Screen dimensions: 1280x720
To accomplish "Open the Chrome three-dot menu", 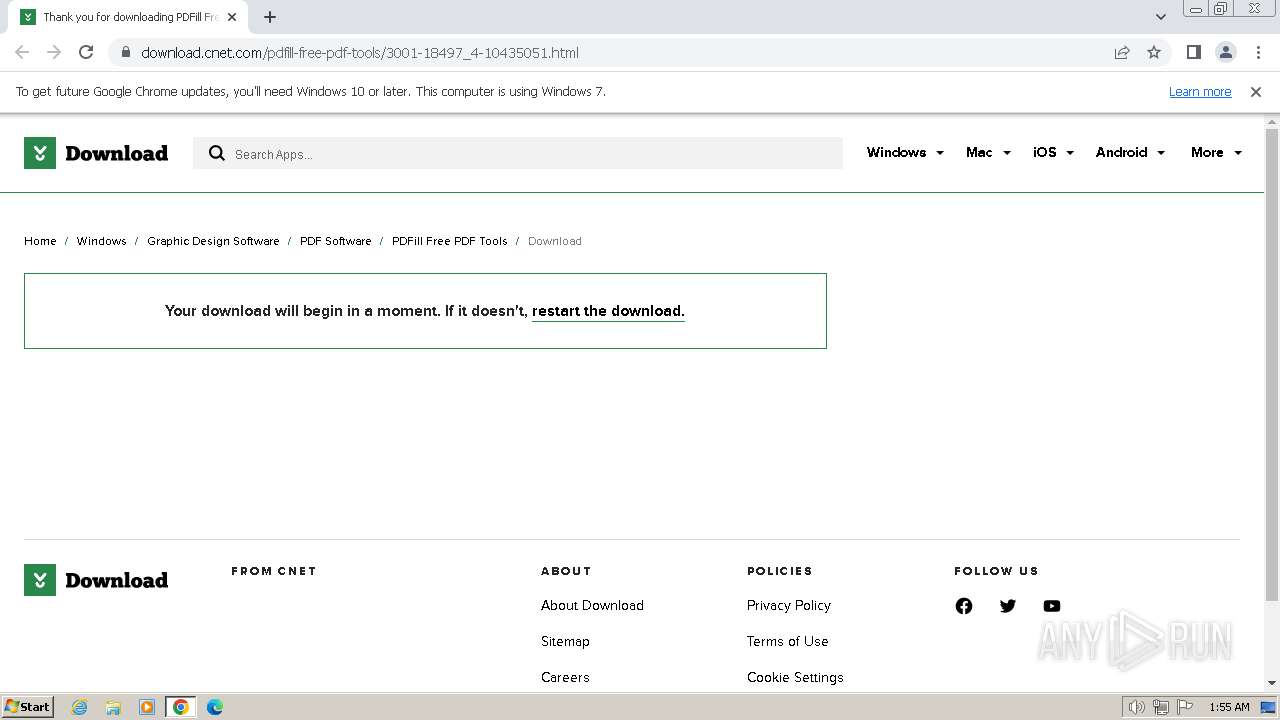I will pos(1258,52).
